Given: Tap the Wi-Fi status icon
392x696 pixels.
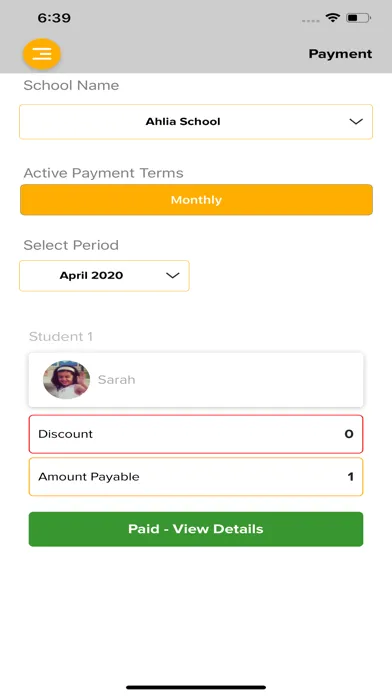Looking at the screenshot, I should point(332,18).
